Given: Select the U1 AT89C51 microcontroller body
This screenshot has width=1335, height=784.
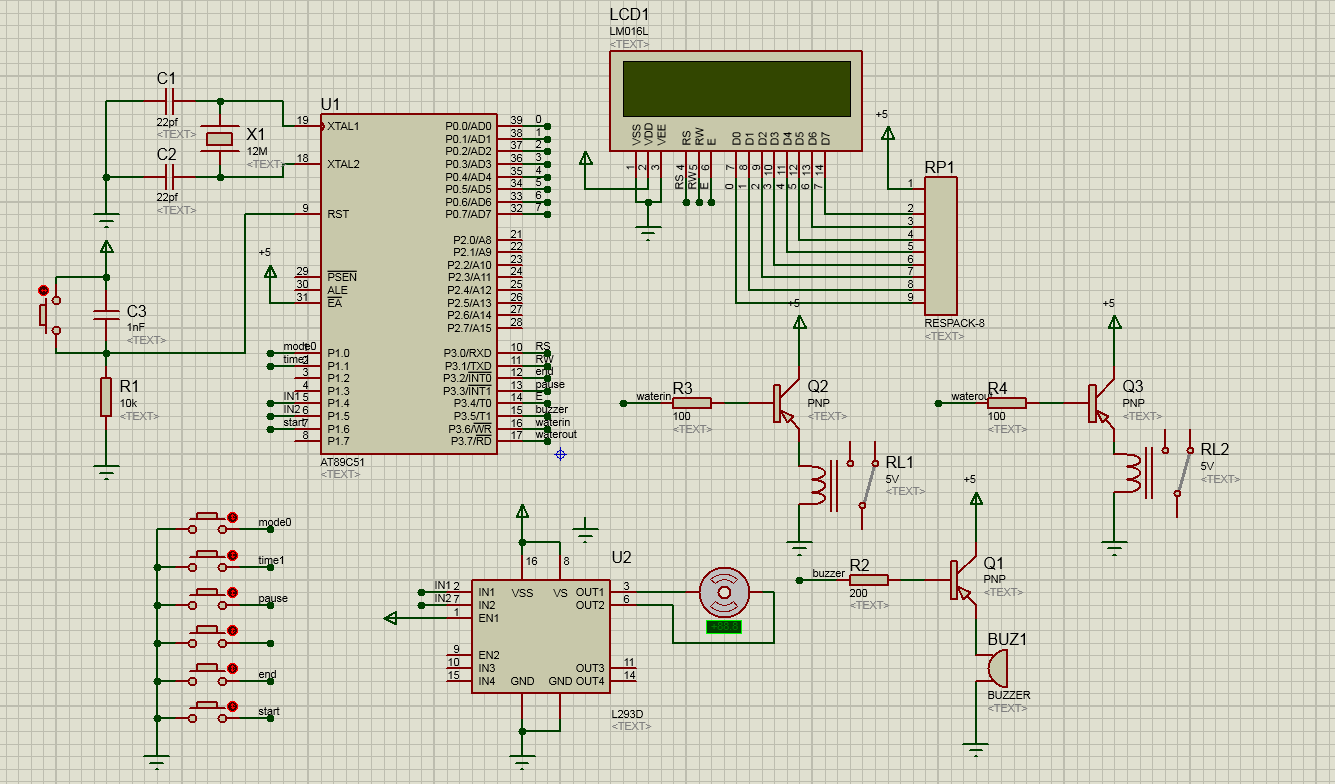Looking at the screenshot, I should pos(408,284).
